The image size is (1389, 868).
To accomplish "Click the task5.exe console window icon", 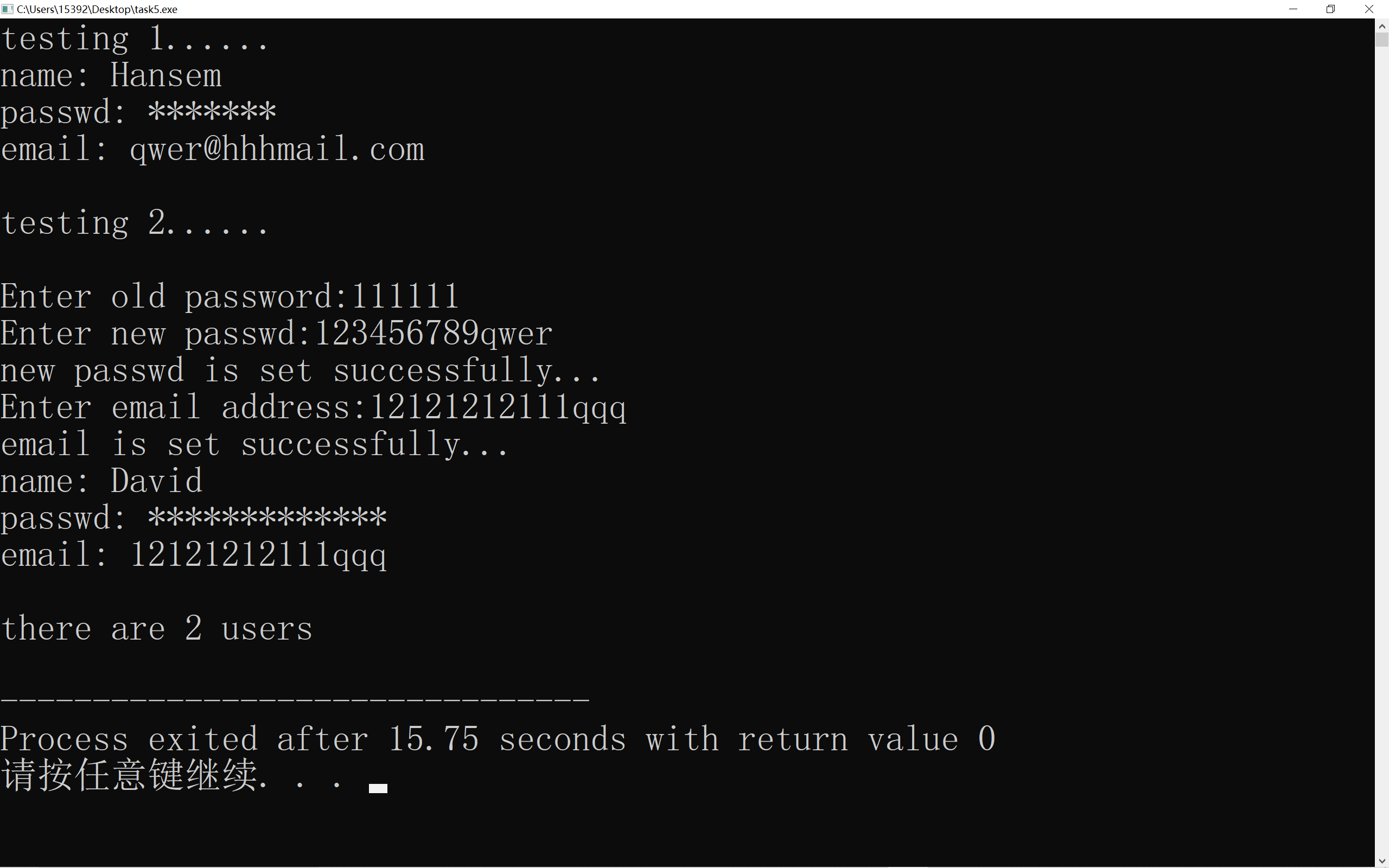I will coord(8,9).
